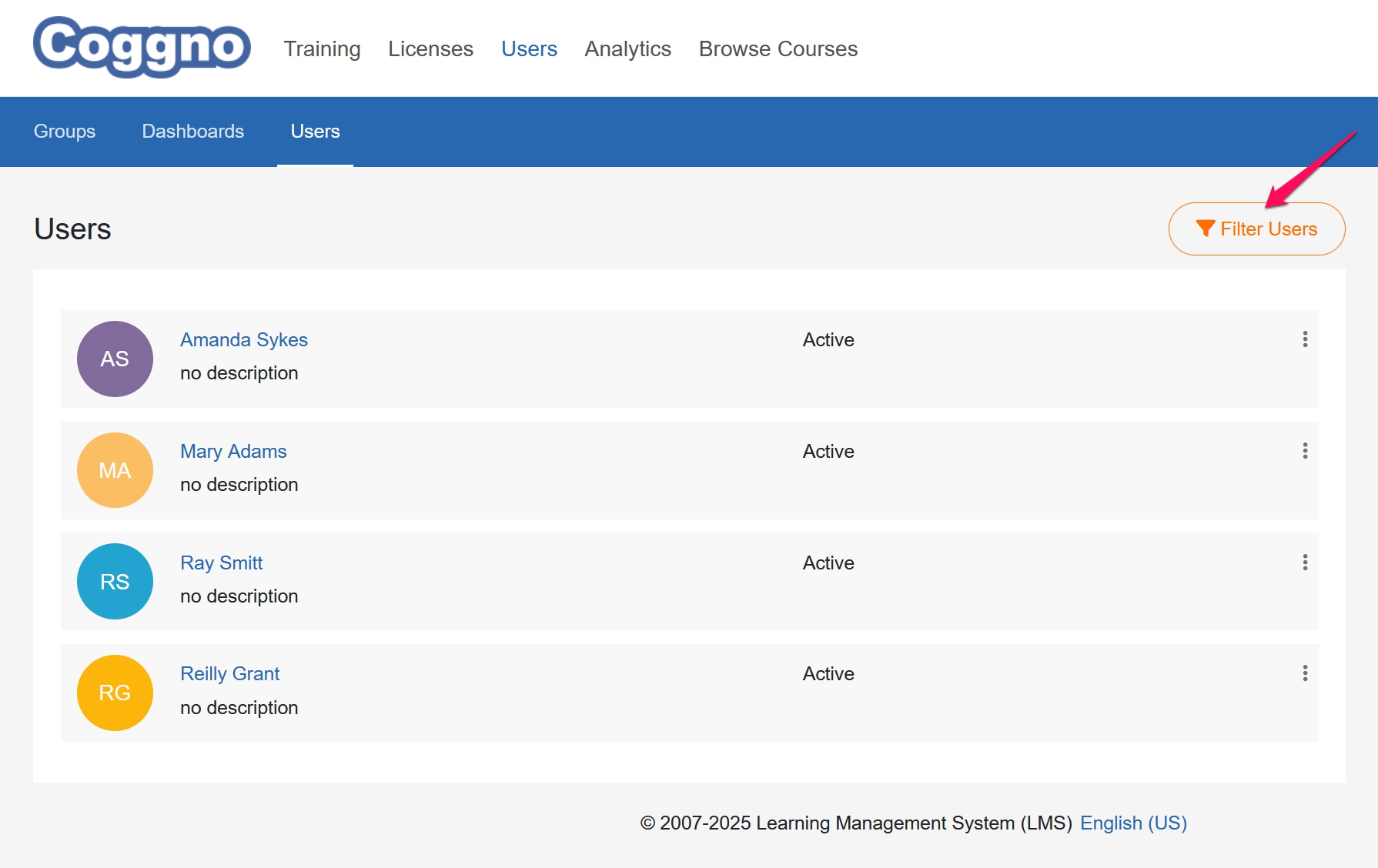Click 'no description' under Amanda Sykes

tap(239, 373)
